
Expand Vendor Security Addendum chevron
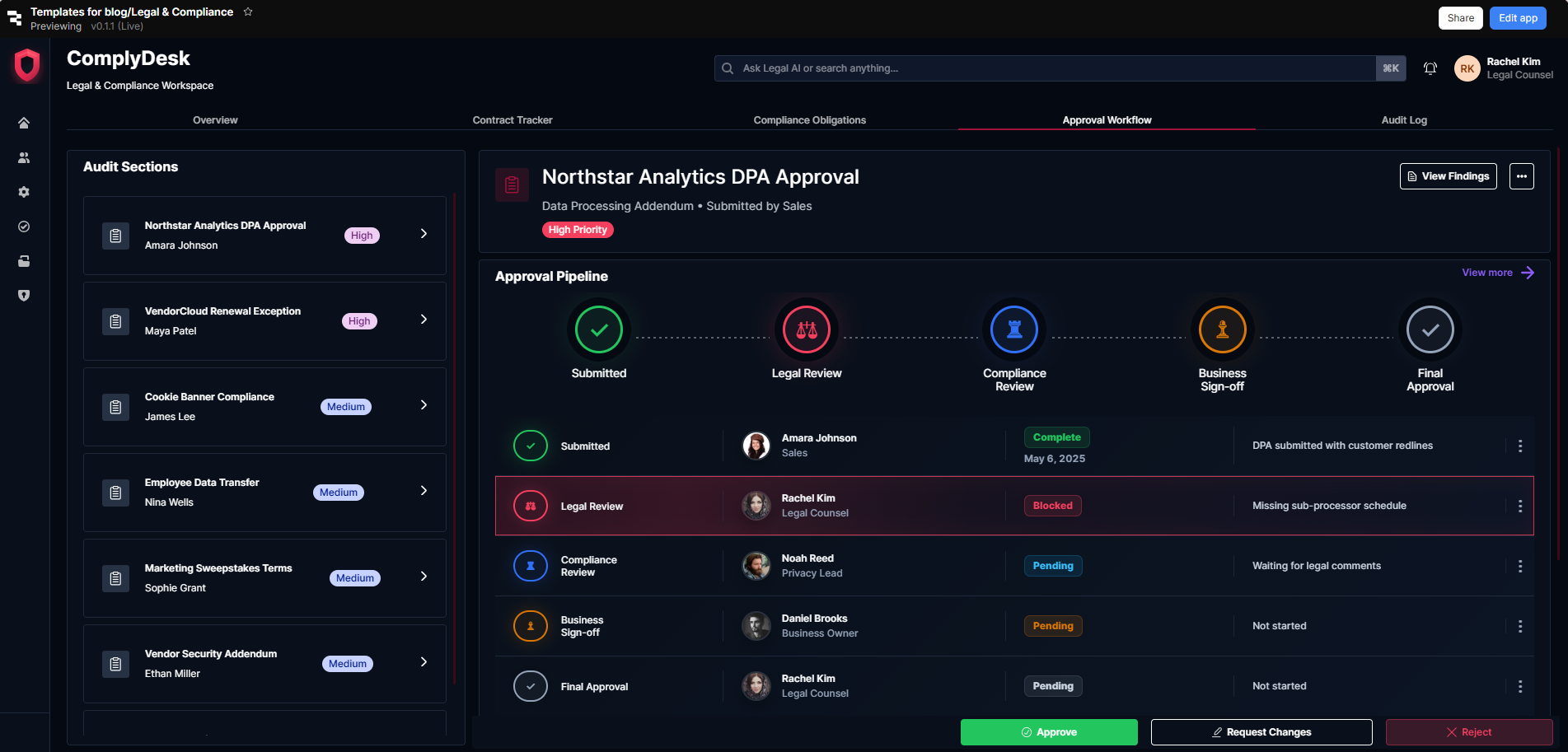pyautogui.click(x=424, y=662)
